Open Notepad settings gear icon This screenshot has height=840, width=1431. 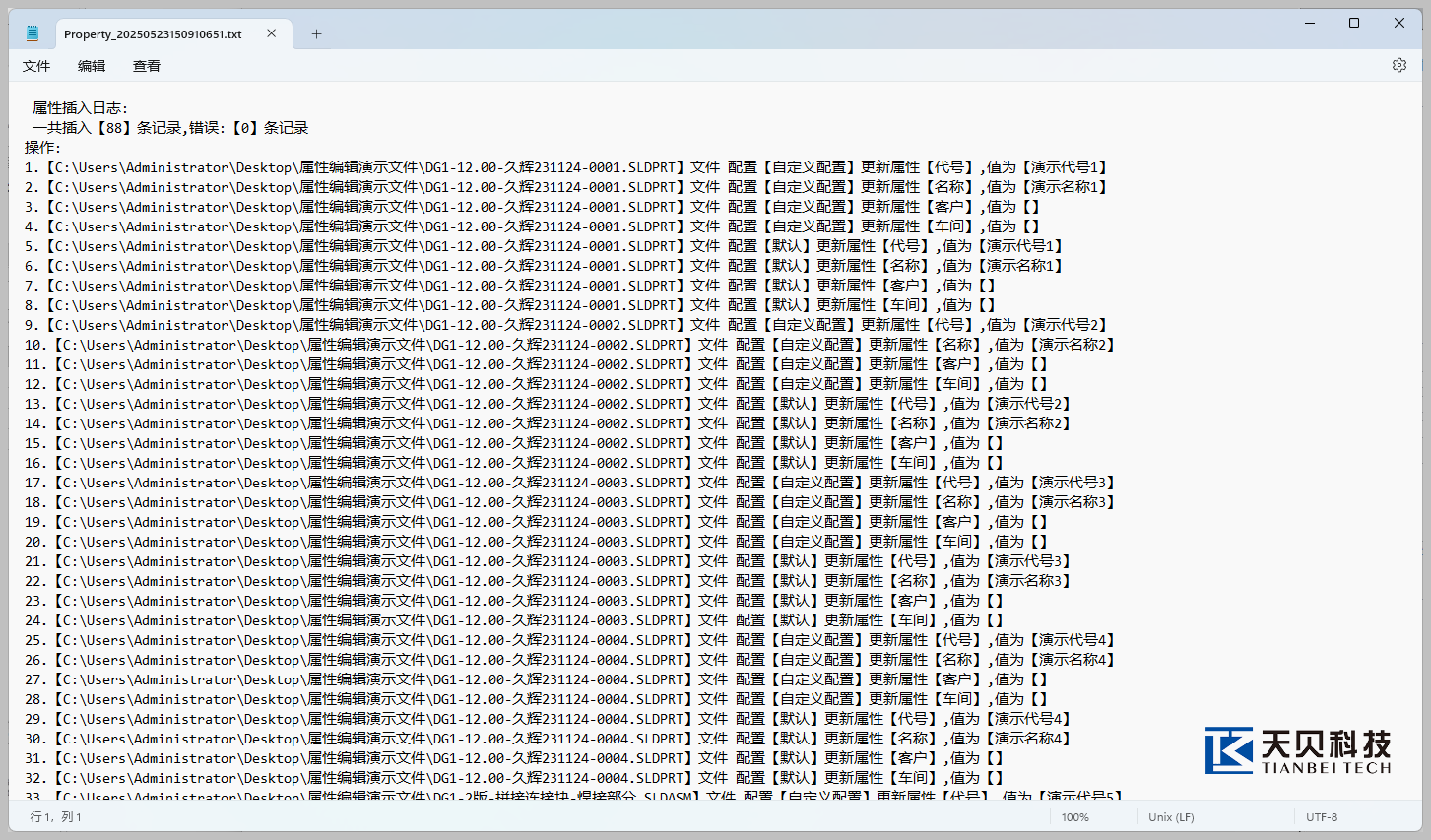pyautogui.click(x=1398, y=65)
